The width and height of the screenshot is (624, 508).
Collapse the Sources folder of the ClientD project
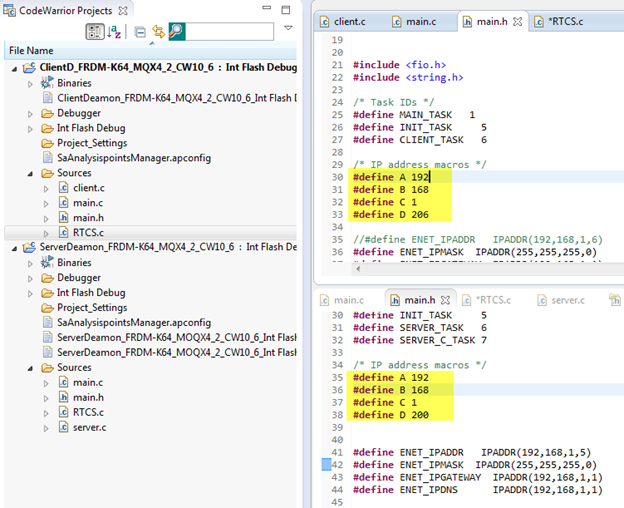[30, 174]
